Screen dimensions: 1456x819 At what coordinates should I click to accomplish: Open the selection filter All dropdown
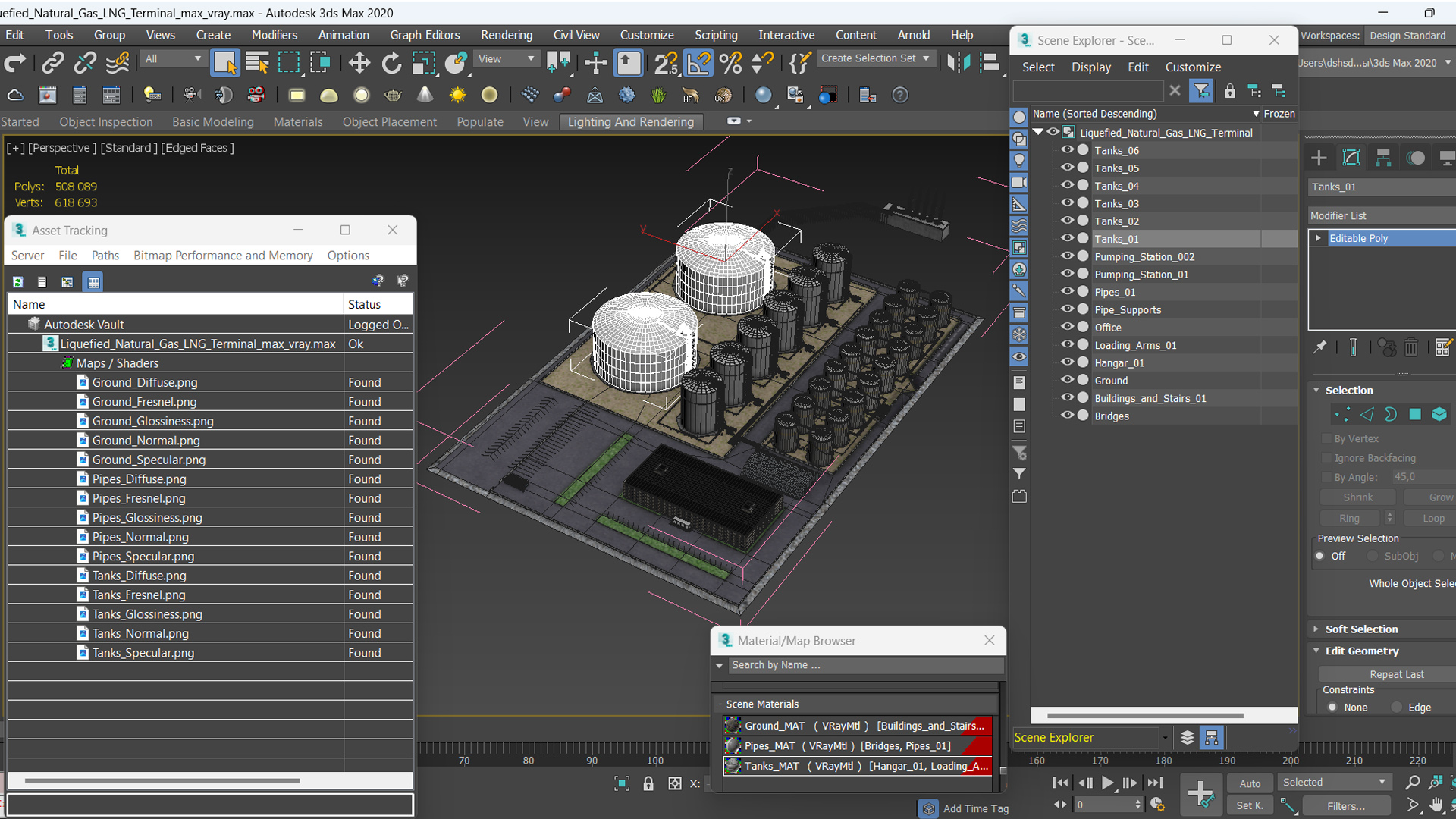[173, 59]
